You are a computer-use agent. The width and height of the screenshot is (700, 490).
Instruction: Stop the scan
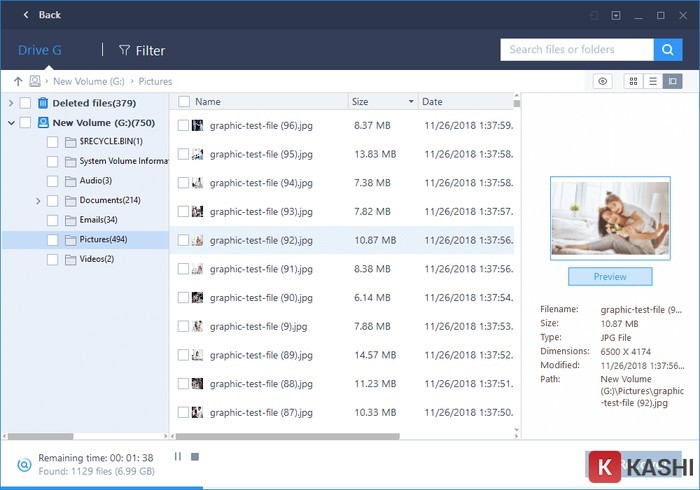pos(195,457)
